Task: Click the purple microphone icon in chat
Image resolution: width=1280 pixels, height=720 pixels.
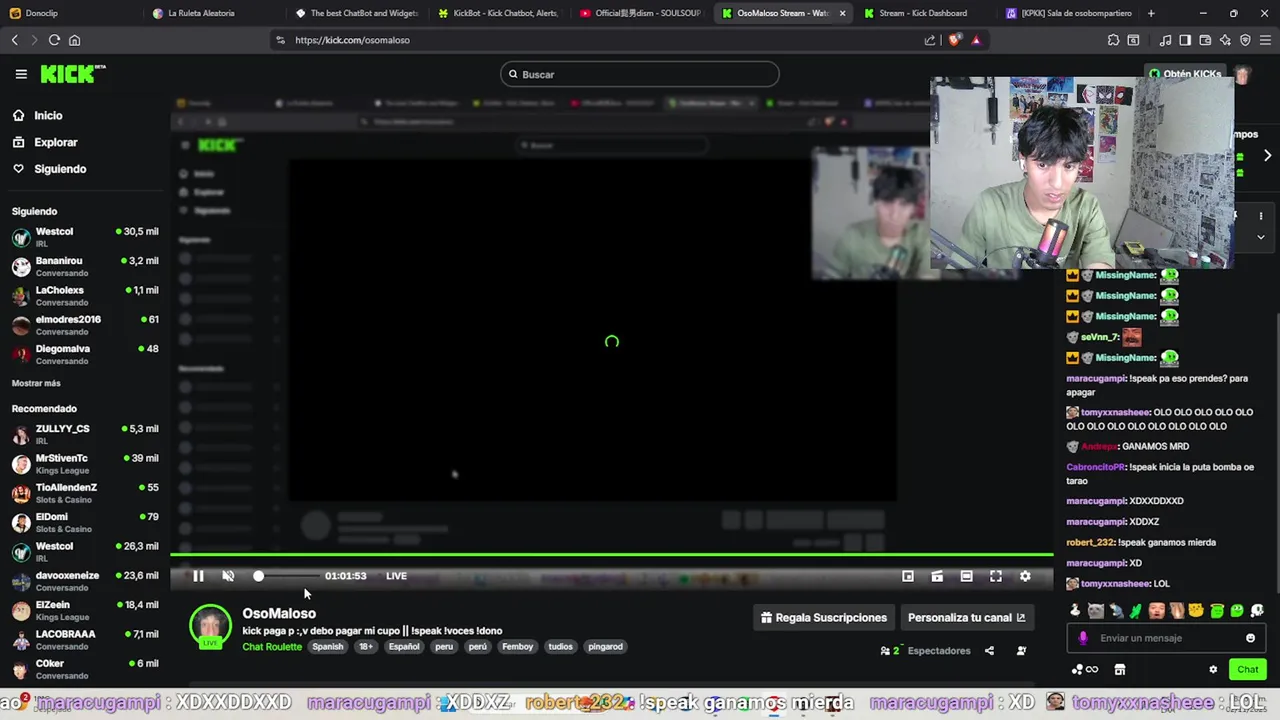Action: [x=1083, y=638]
